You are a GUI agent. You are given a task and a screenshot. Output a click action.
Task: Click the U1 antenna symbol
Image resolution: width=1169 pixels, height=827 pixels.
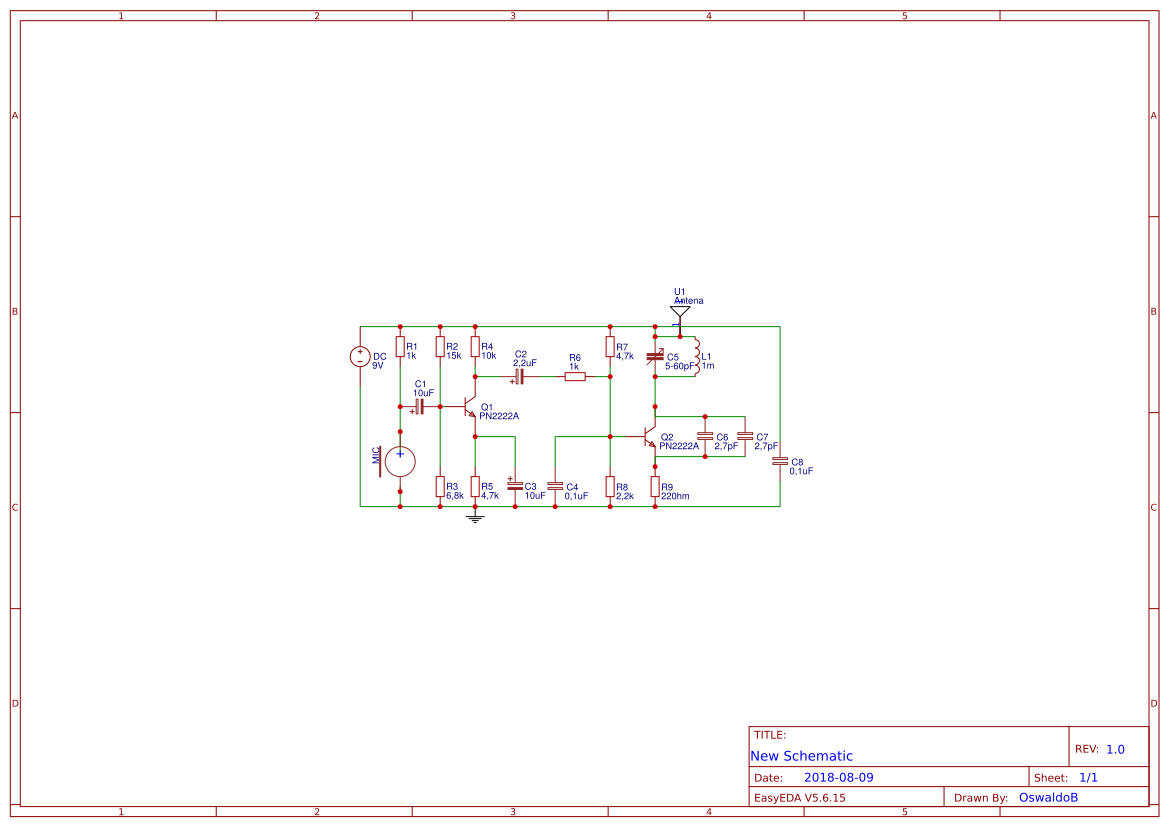pyautogui.click(x=680, y=313)
